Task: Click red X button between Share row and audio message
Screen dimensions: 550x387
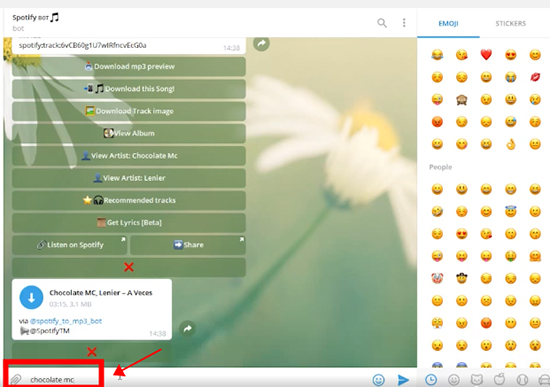Action: (129, 267)
